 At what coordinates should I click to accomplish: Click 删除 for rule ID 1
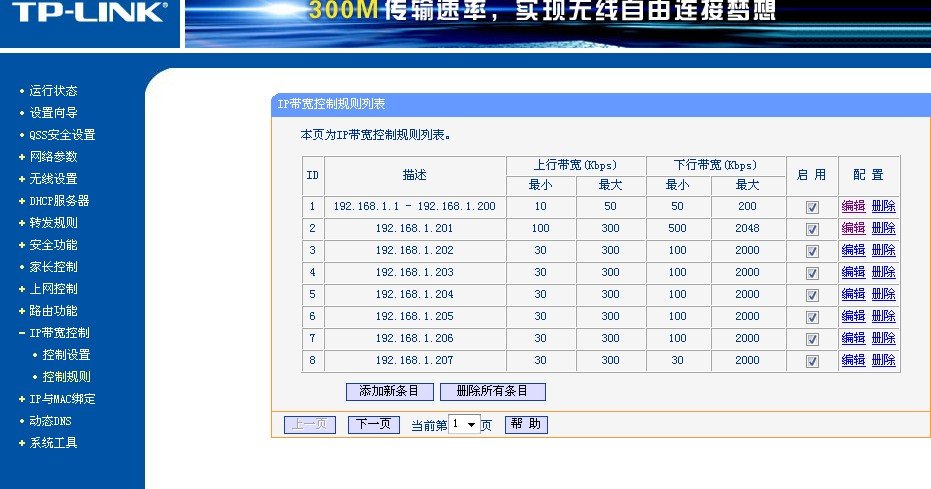[884, 206]
